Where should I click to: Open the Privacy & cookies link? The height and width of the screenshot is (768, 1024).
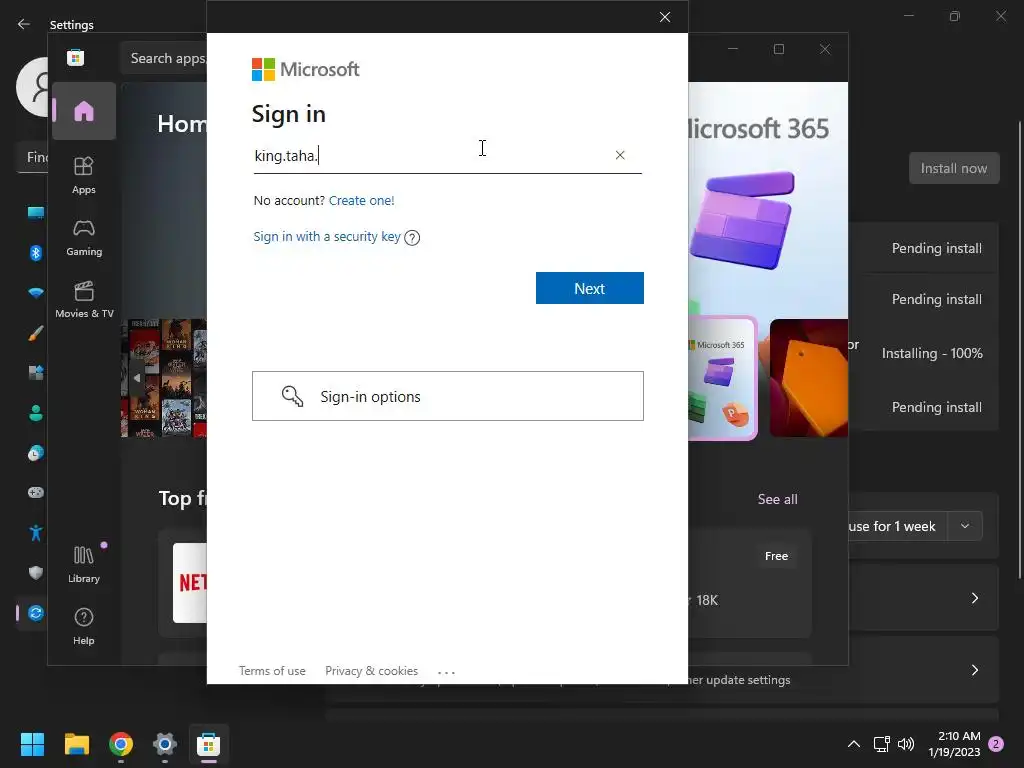click(x=371, y=671)
